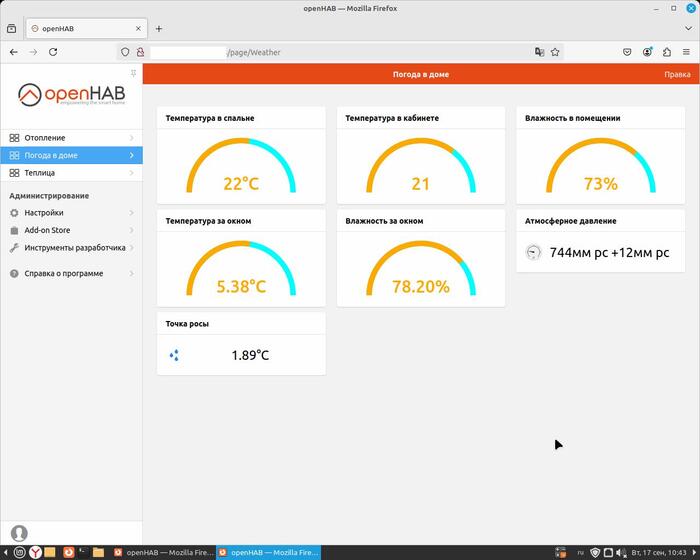Screen dimensions: 700x560
Task: Click the Погода в доме page header title
Action: coord(421,75)
